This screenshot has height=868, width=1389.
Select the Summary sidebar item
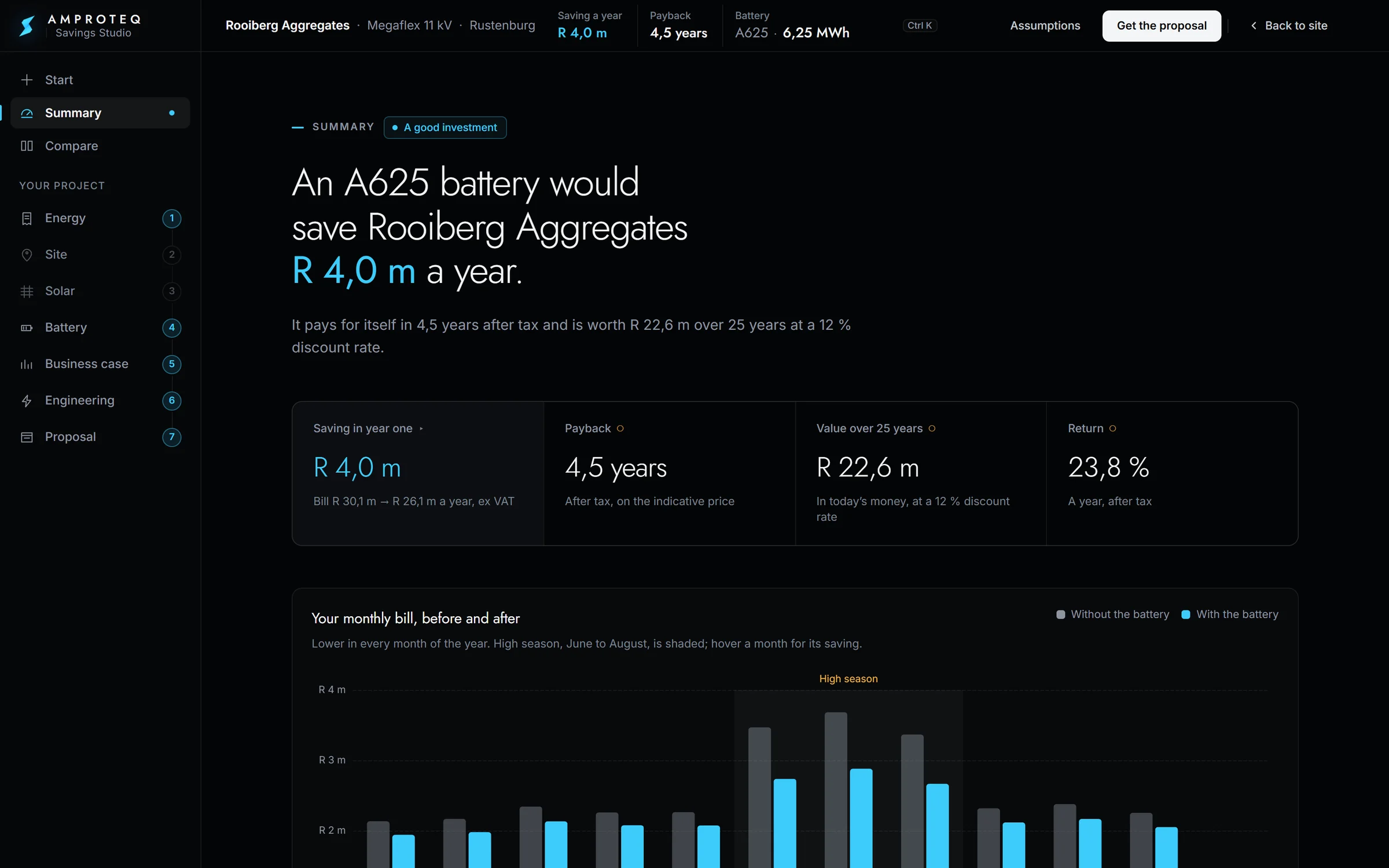(100, 113)
